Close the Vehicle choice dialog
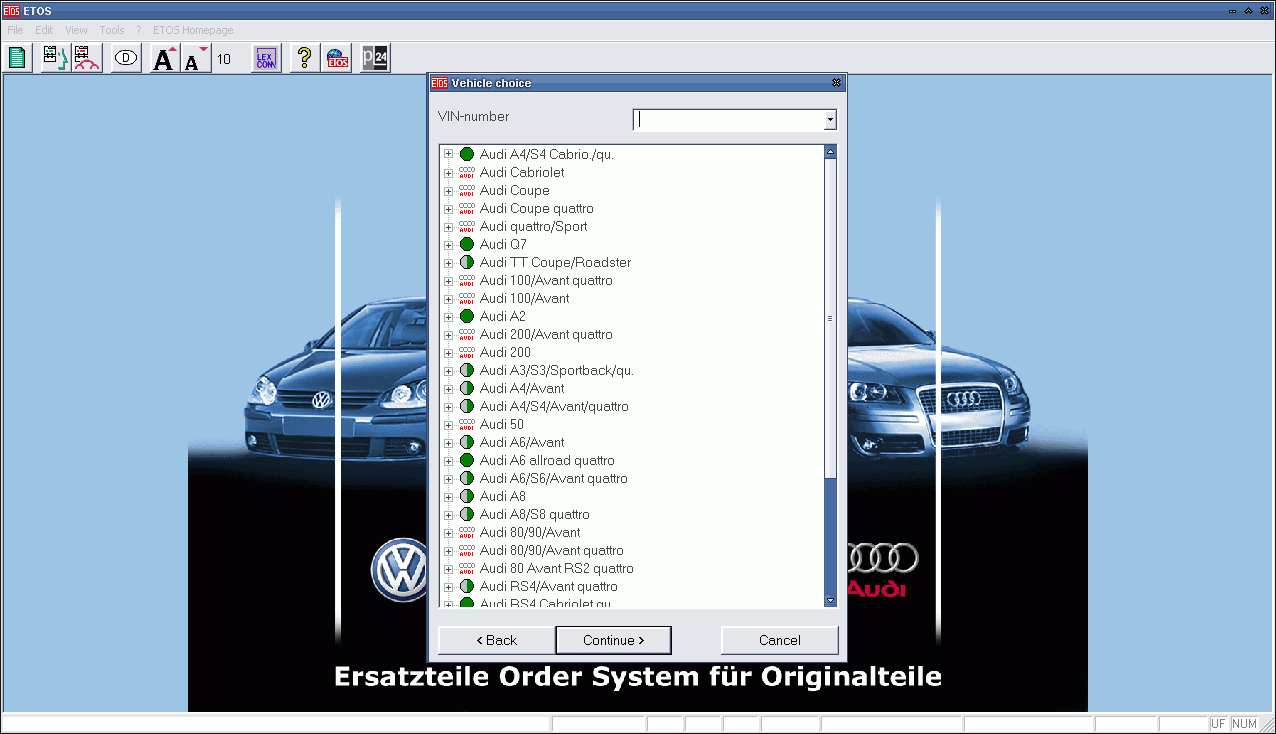 [837, 83]
